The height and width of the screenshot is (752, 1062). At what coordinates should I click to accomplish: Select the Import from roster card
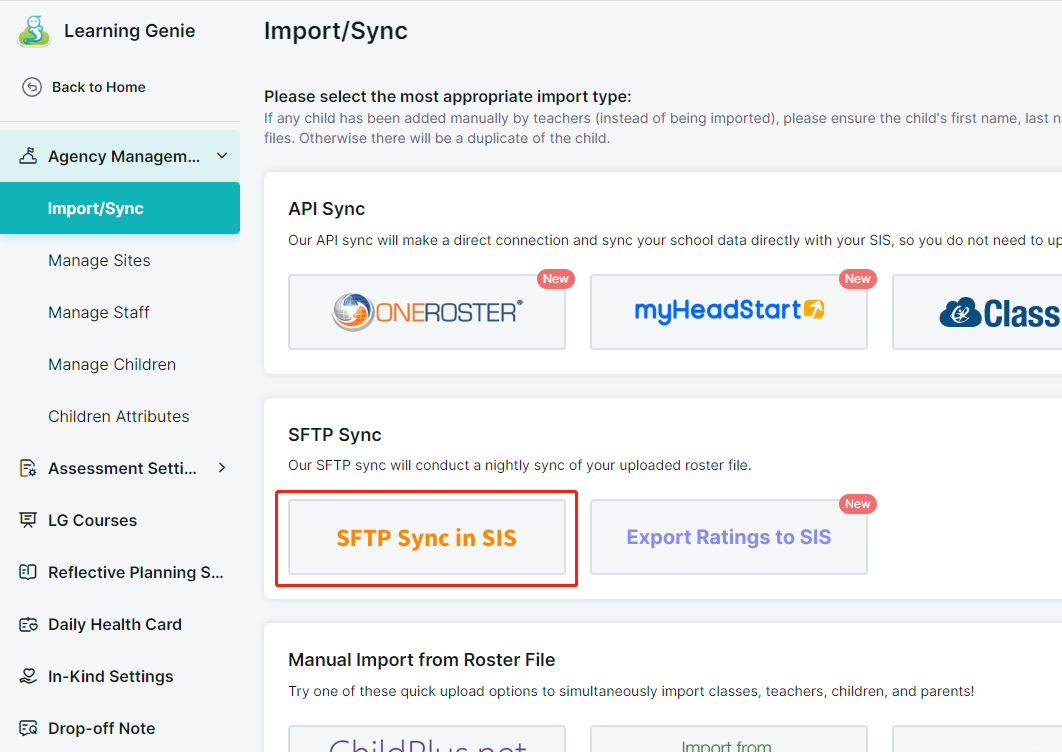click(x=729, y=739)
